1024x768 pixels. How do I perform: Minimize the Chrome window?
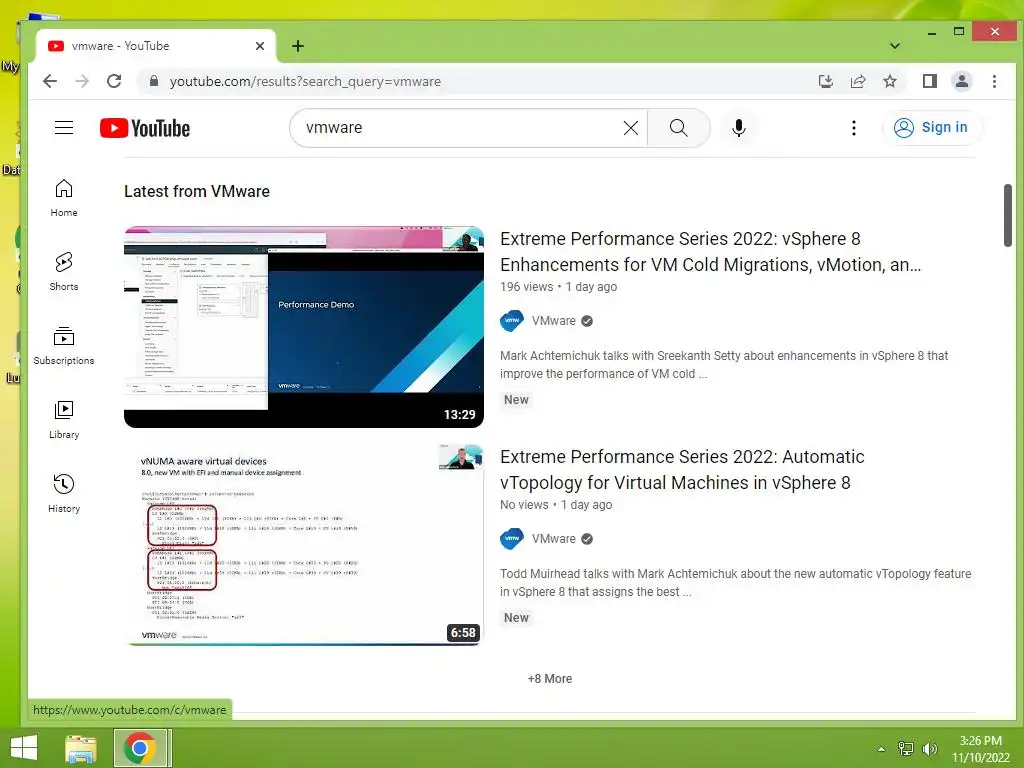pyautogui.click(x=932, y=31)
